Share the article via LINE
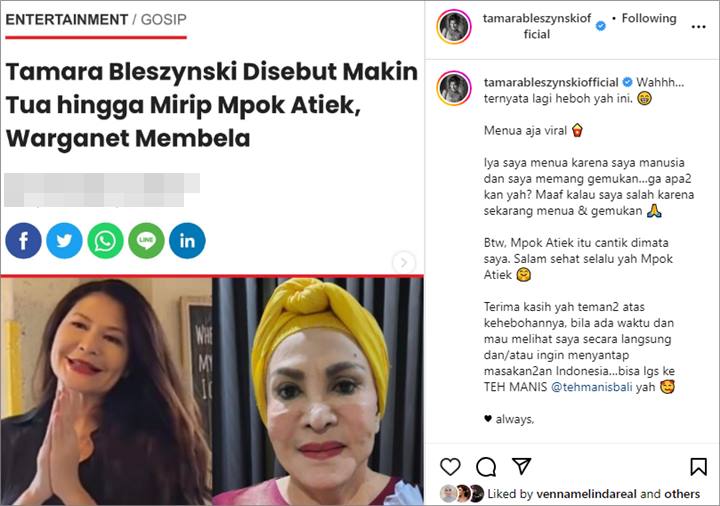 (146, 241)
